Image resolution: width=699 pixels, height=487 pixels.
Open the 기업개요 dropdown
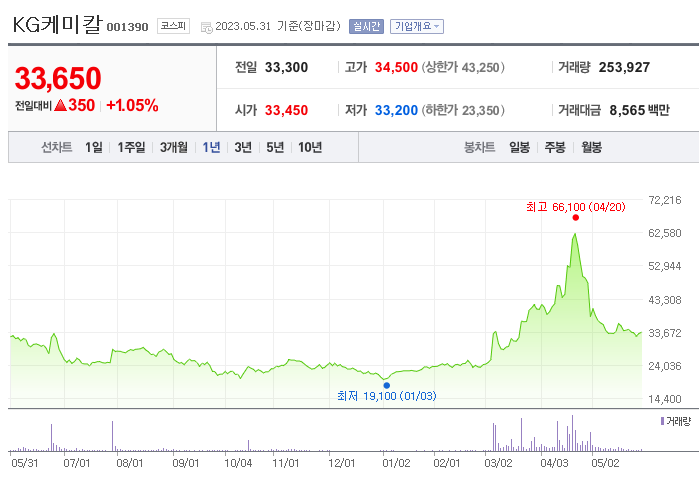pyautogui.click(x=416, y=26)
